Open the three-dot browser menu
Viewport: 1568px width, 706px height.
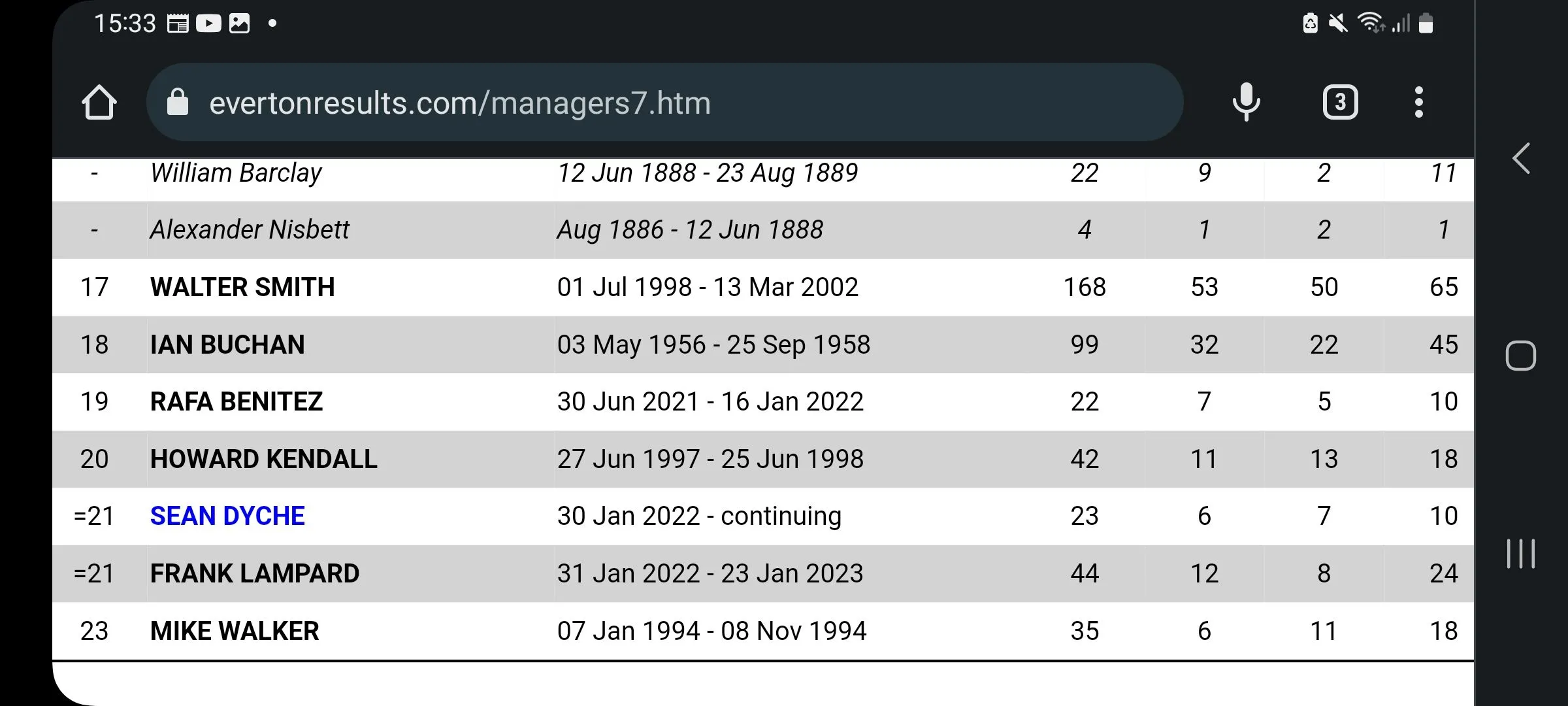pyautogui.click(x=1418, y=103)
